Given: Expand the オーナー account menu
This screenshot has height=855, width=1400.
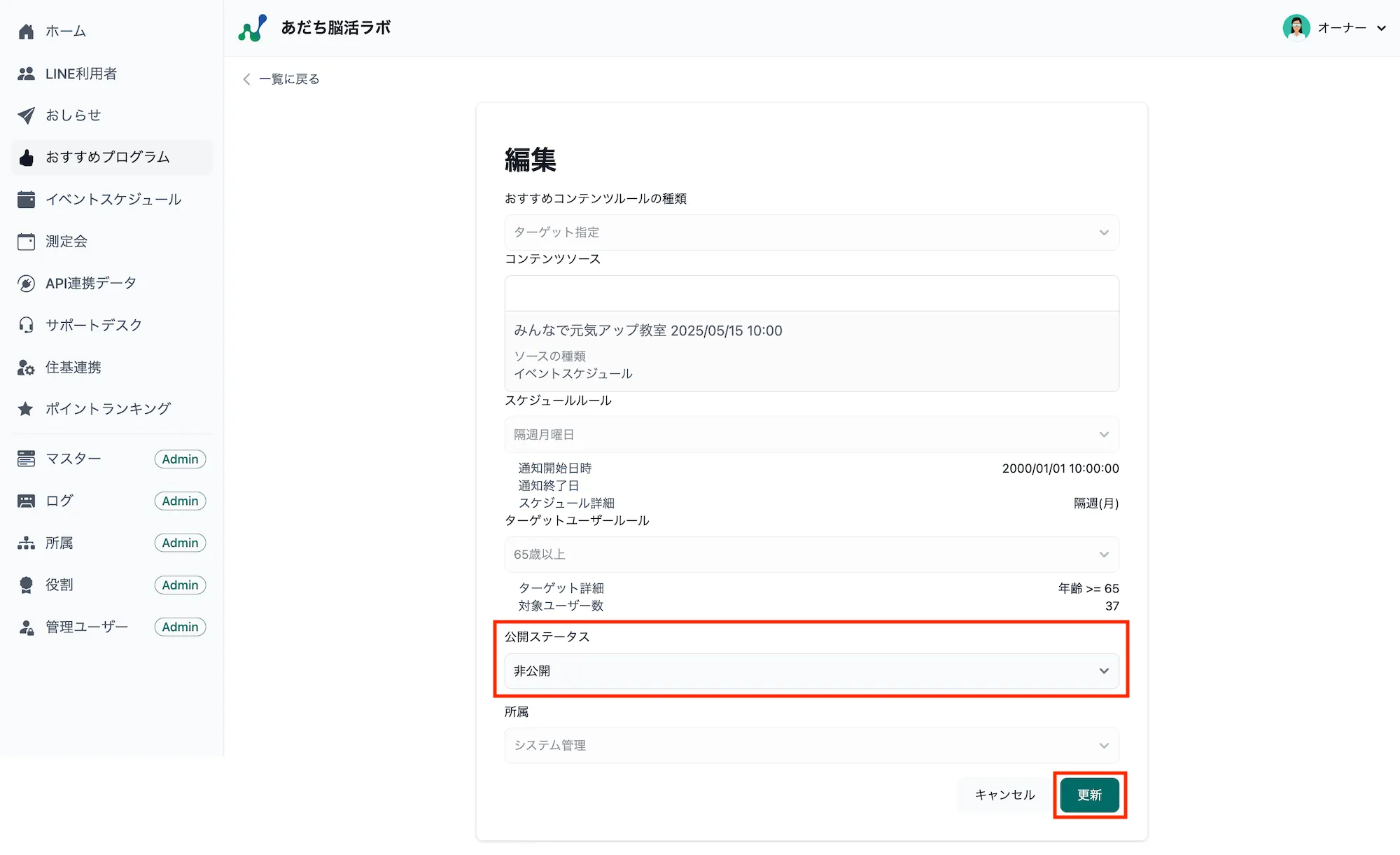Looking at the screenshot, I should coord(1334,28).
